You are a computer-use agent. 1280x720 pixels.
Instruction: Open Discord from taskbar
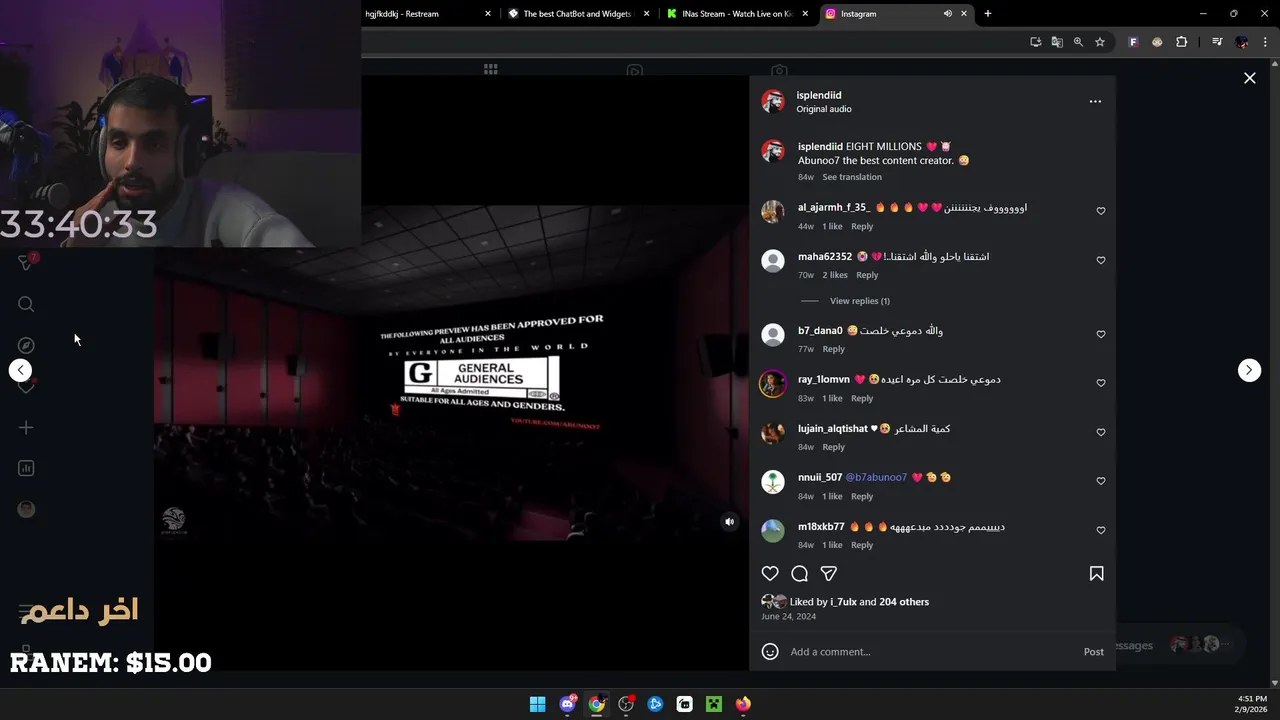click(x=568, y=704)
